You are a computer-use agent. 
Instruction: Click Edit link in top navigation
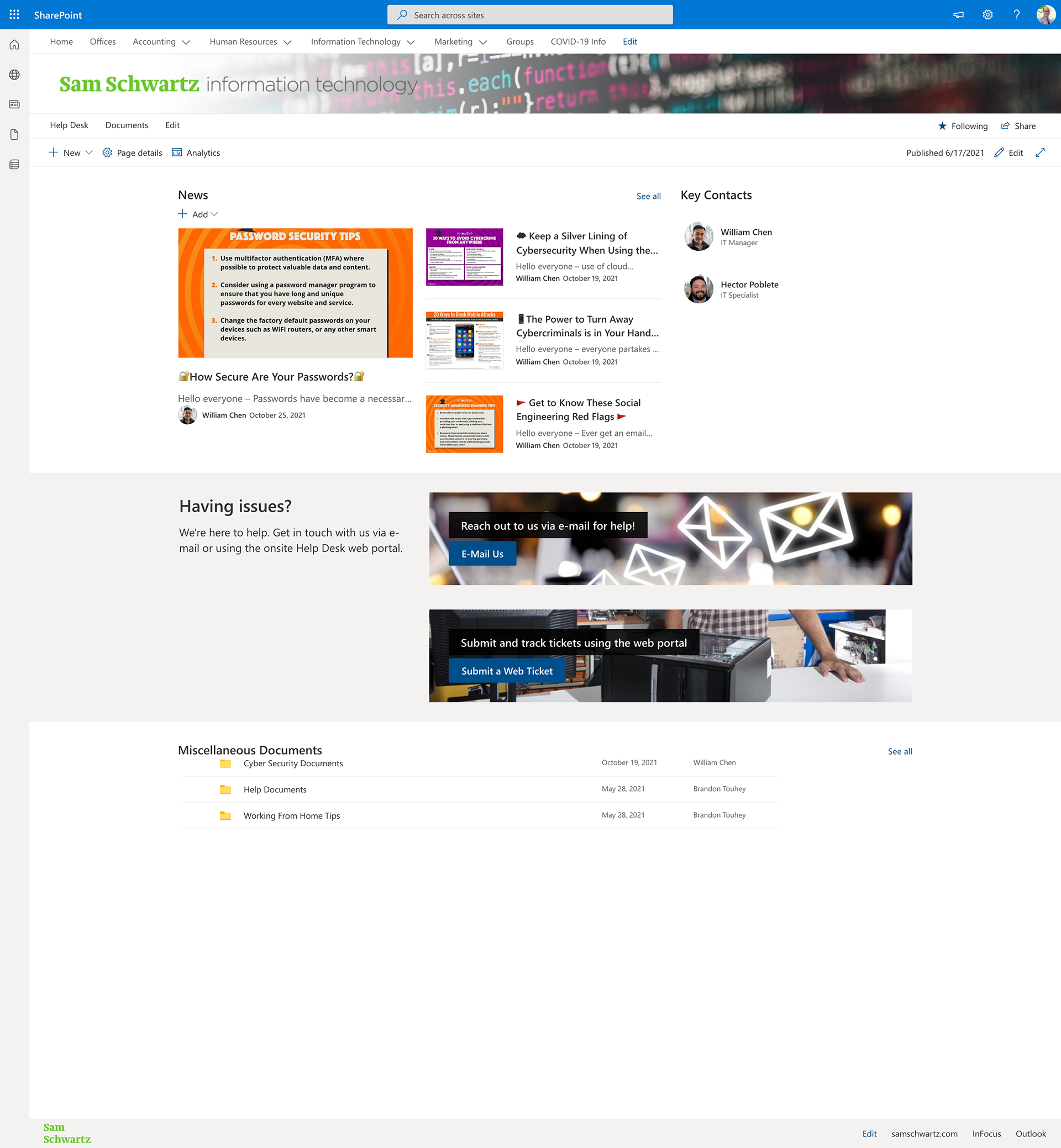[x=630, y=42]
